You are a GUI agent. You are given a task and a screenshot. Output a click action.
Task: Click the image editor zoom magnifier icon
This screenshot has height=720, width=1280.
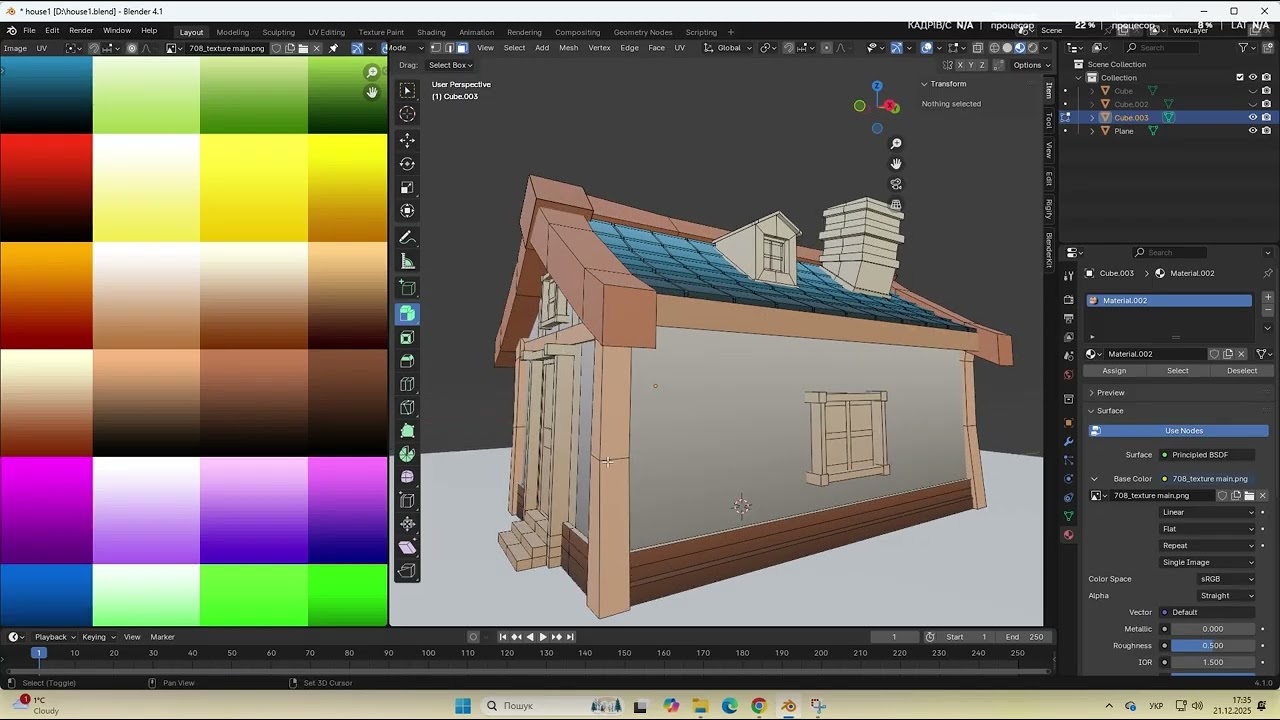coord(372,72)
